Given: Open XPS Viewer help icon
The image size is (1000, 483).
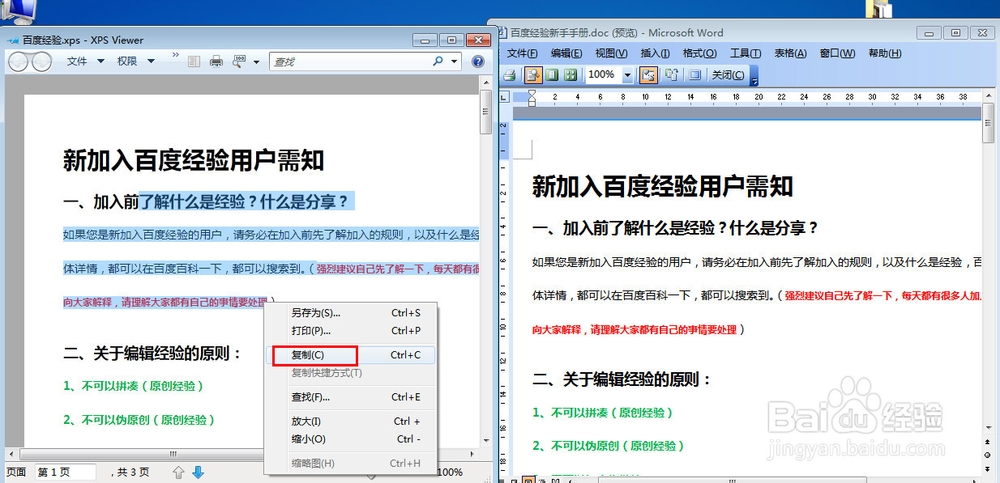Looking at the screenshot, I should point(477,62).
